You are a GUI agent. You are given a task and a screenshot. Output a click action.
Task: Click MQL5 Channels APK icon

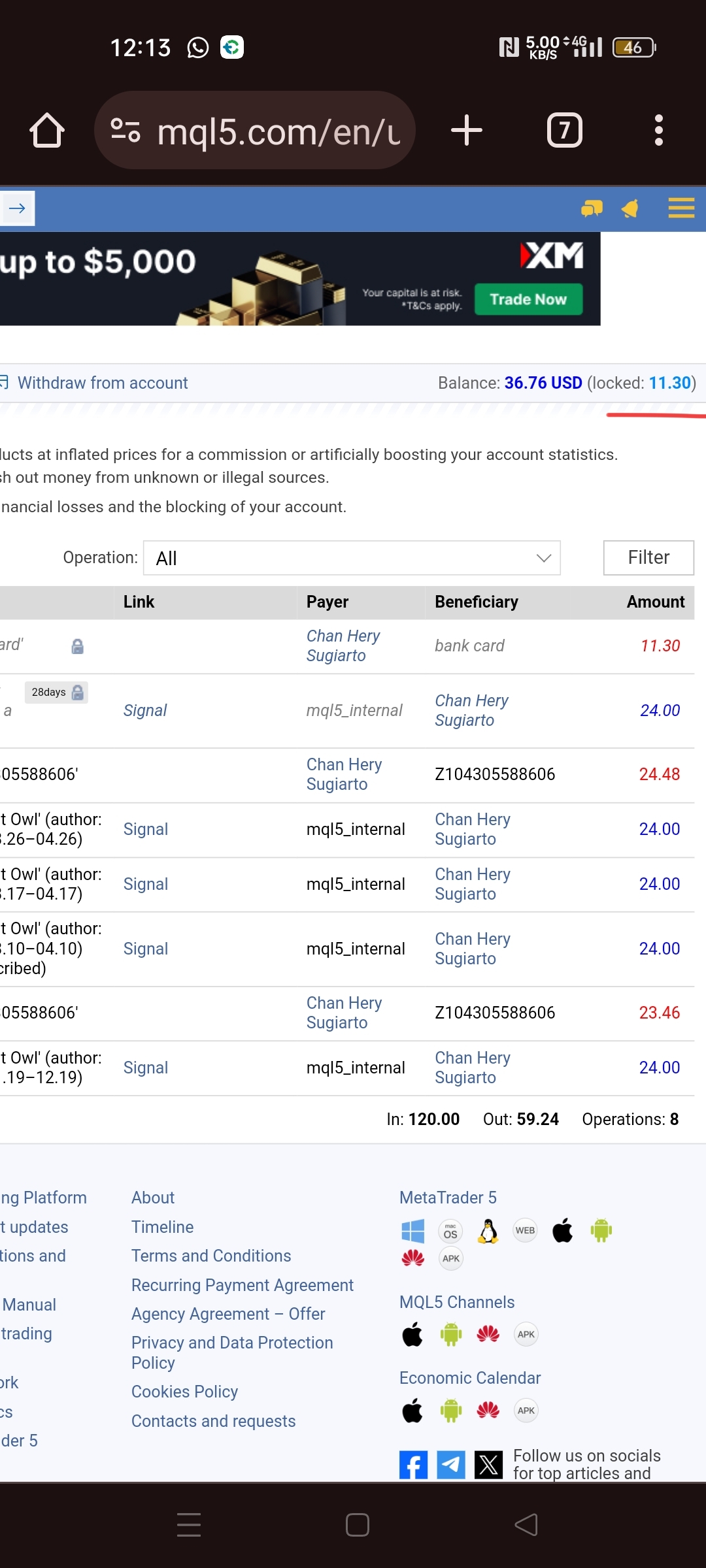click(x=526, y=1335)
